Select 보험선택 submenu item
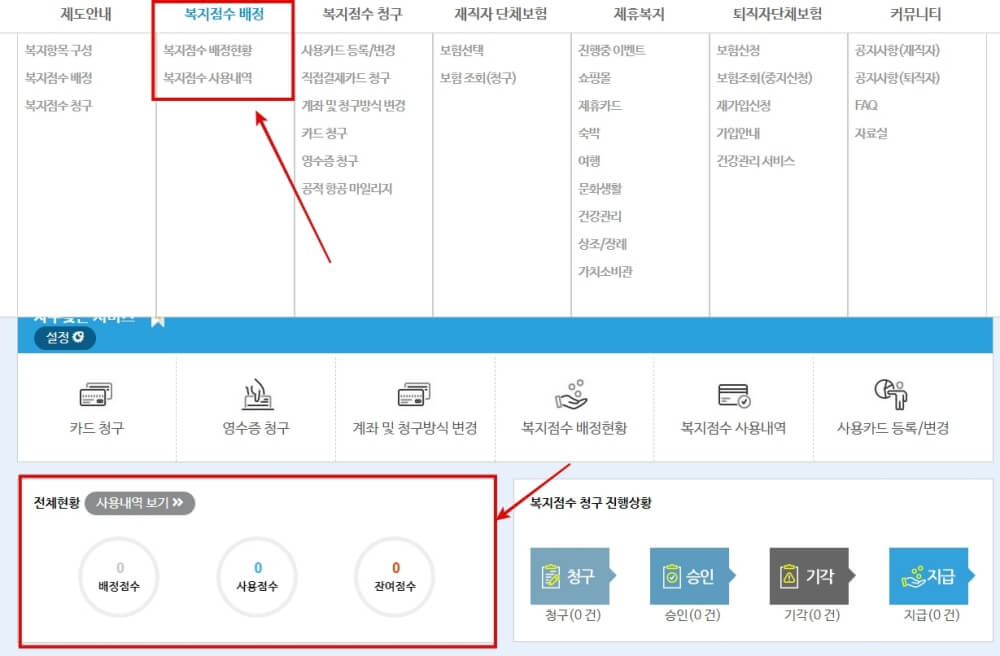The width and height of the screenshot is (1000, 656). (x=462, y=50)
